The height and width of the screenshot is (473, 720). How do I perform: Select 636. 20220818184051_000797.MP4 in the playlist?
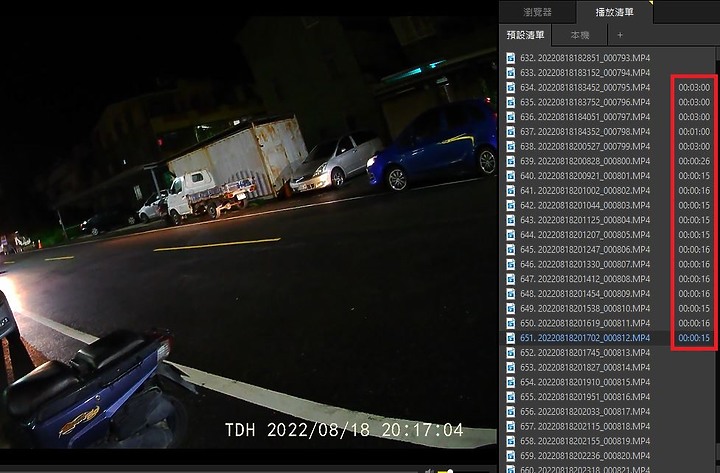click(585, 117)
